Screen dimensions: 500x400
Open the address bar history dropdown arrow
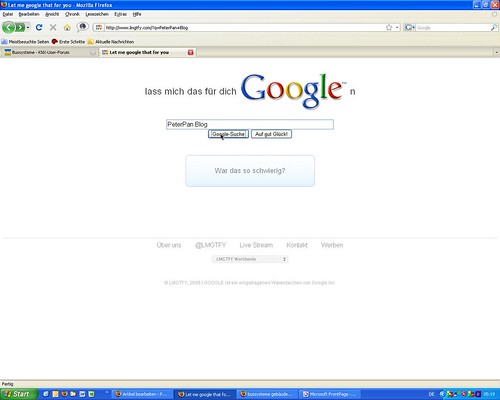(397, 27)
